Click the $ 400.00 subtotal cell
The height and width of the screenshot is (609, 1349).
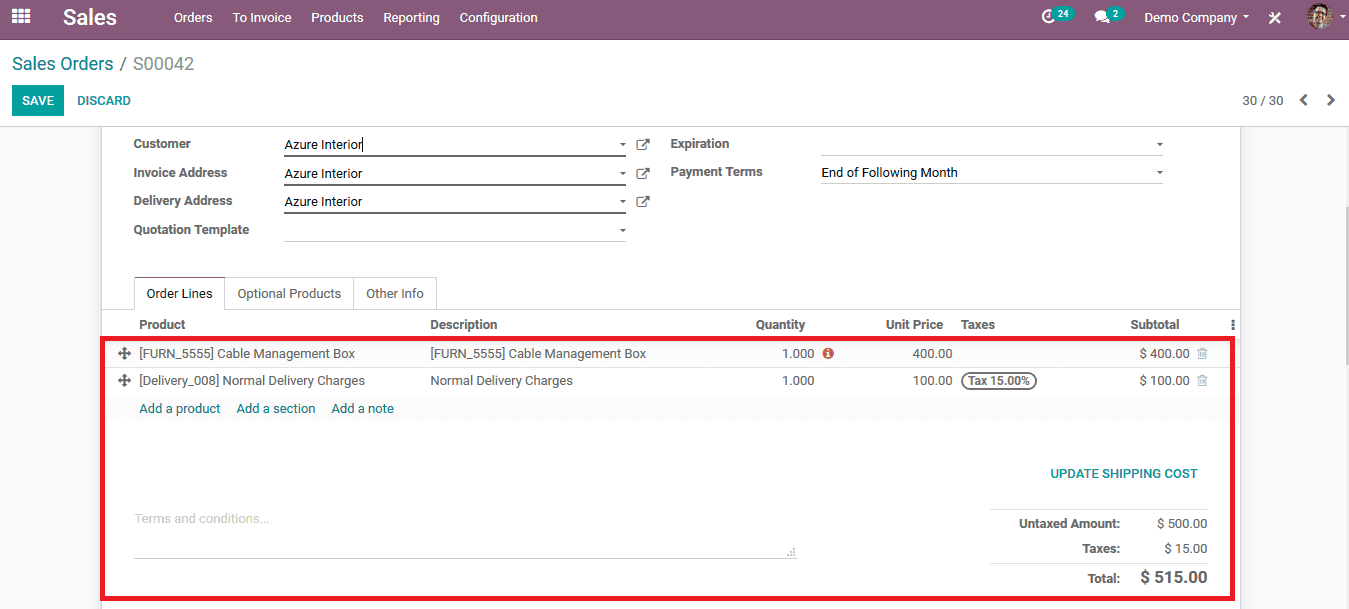pos(1164,354)
